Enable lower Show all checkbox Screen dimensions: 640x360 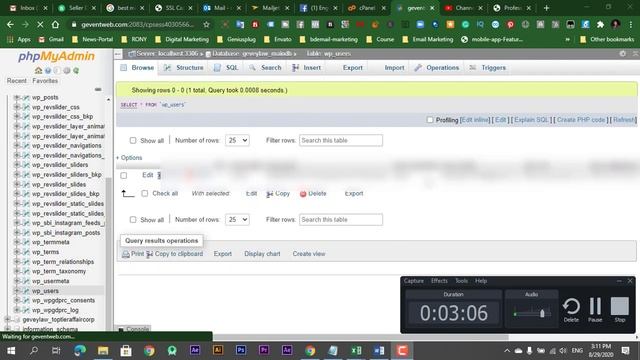[x=133, y=220]
